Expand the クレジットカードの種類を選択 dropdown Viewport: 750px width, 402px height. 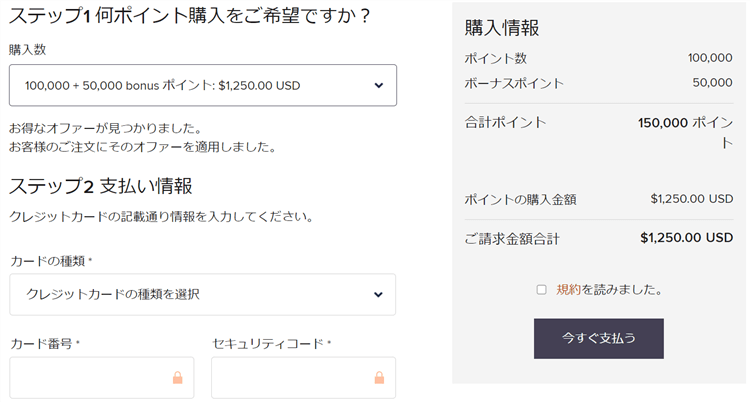tap(202, 294)
